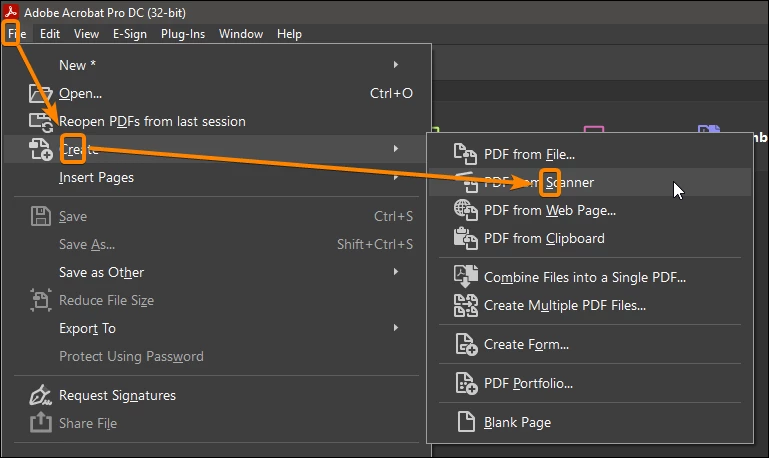Open the Plug-Ins menu
This screenshot has height=458, width=769.
click(182, 34)
